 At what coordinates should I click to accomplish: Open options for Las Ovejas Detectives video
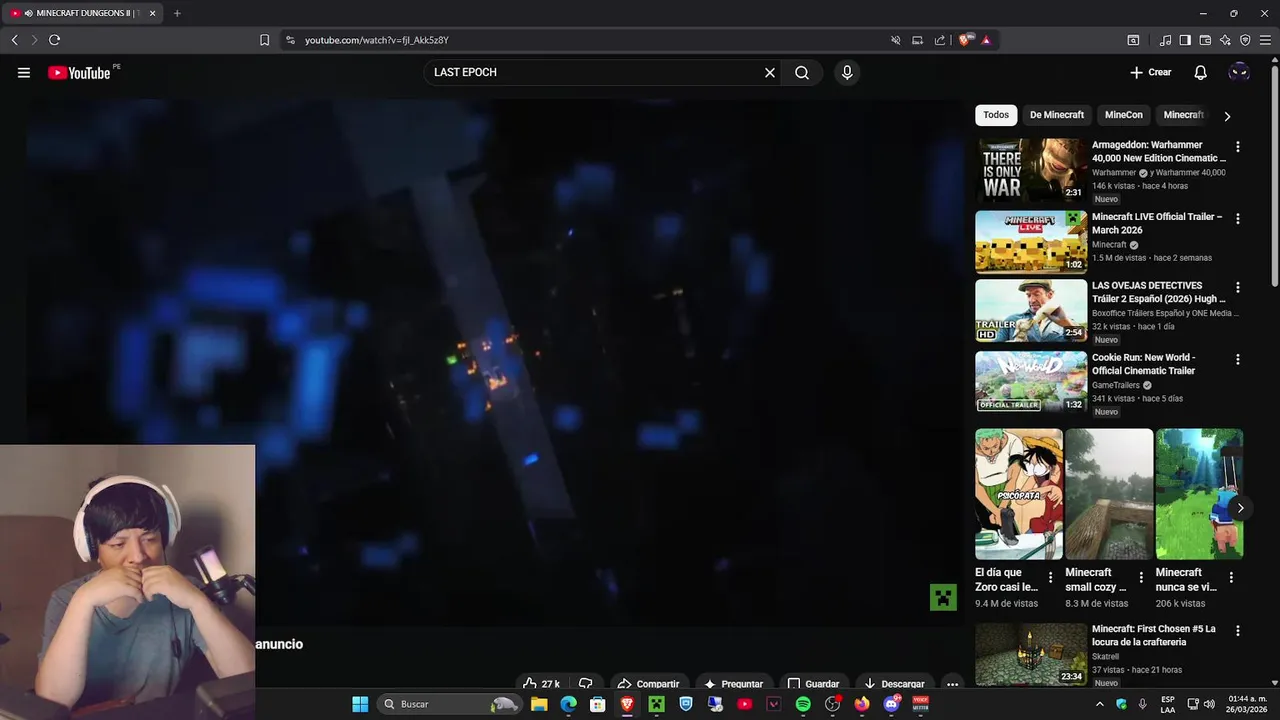(1238, 287)
